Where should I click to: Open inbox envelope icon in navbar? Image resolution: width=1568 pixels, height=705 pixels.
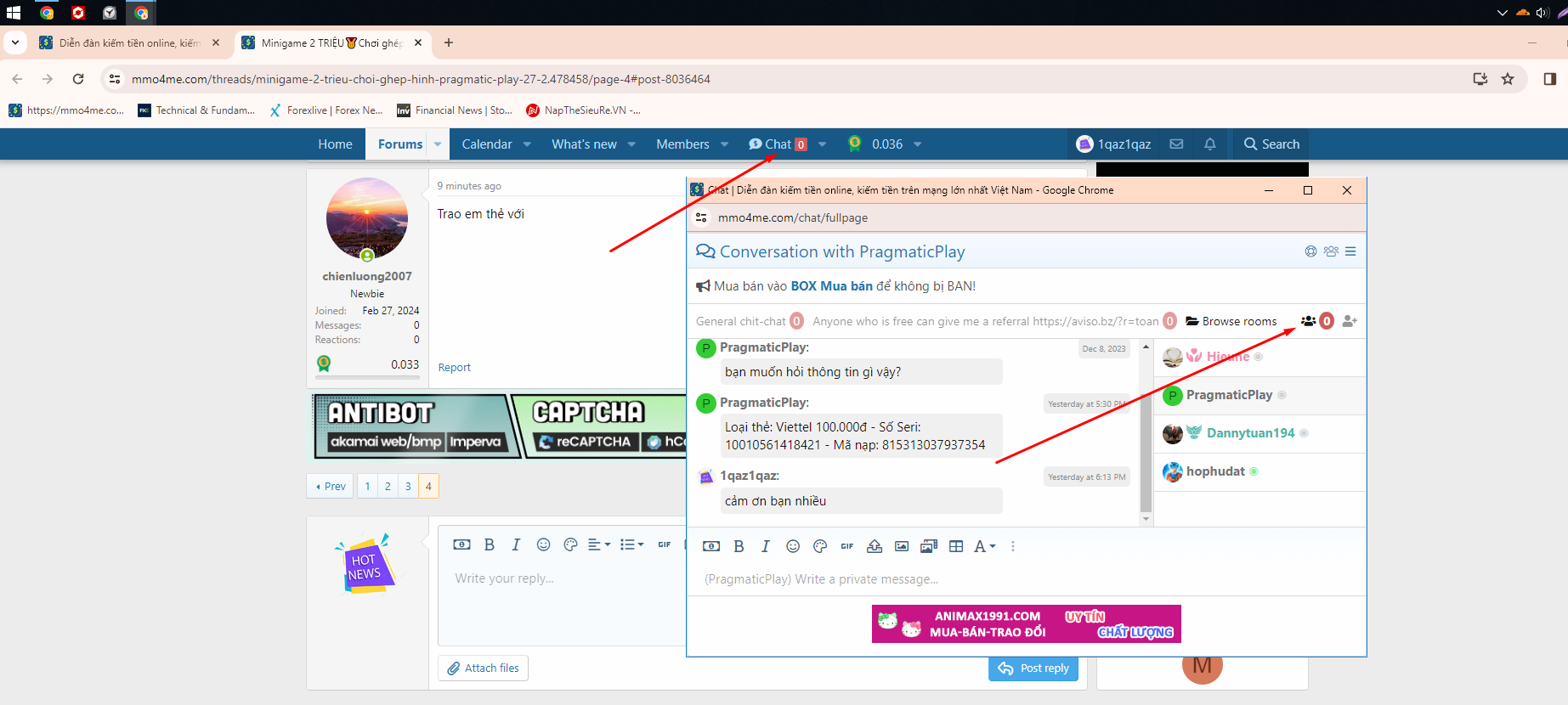[x=1176, y=144]
